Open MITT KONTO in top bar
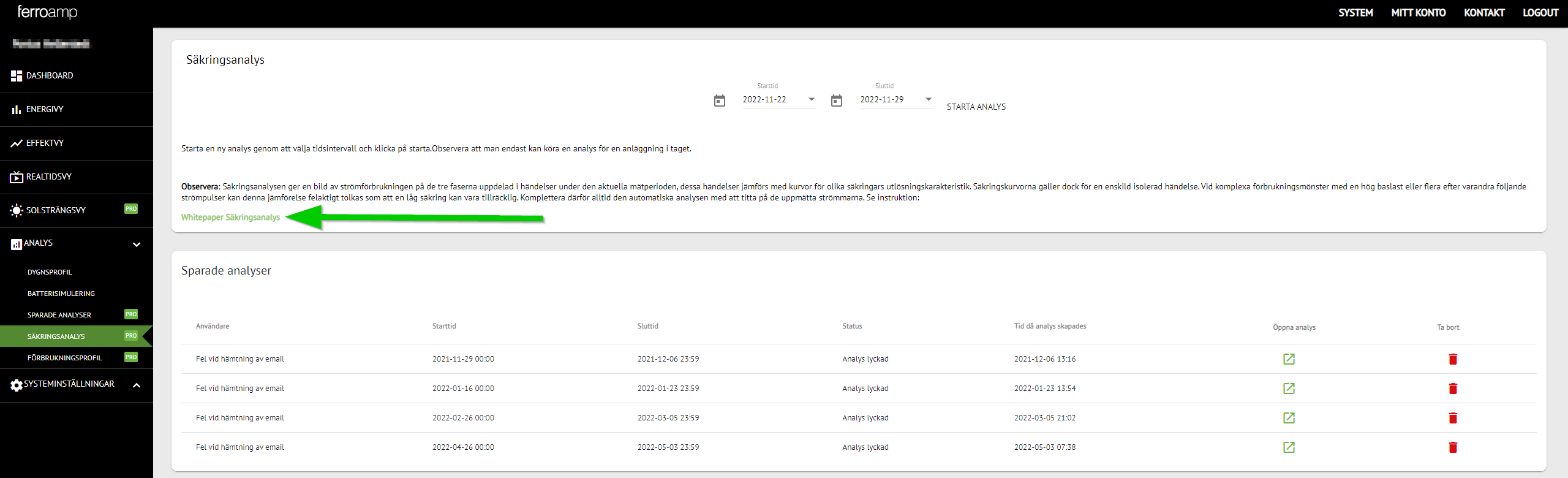Viewport: 1568px width, 478px height. tap(1419, 13)
